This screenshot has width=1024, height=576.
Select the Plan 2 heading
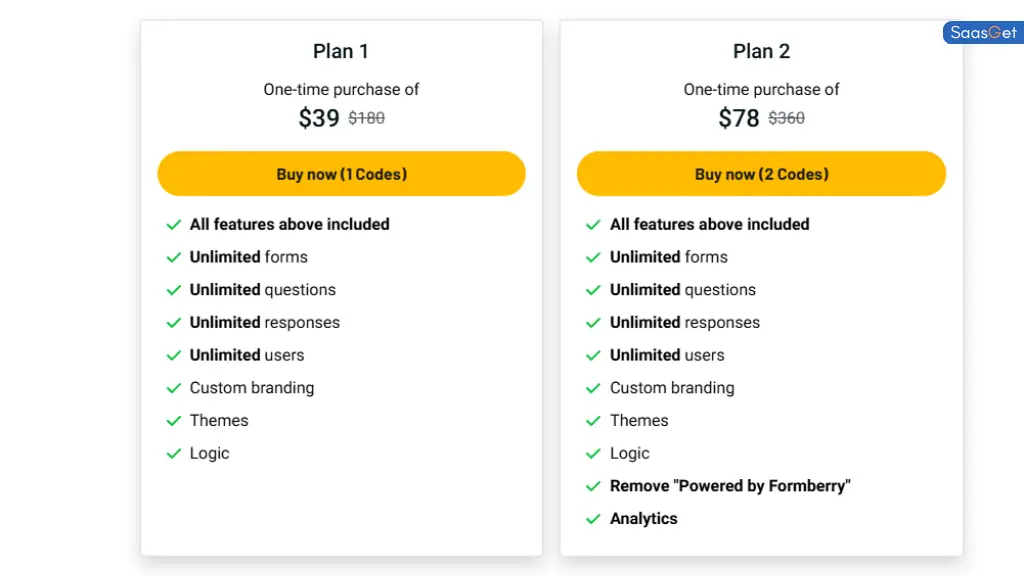tap(761, 51)
